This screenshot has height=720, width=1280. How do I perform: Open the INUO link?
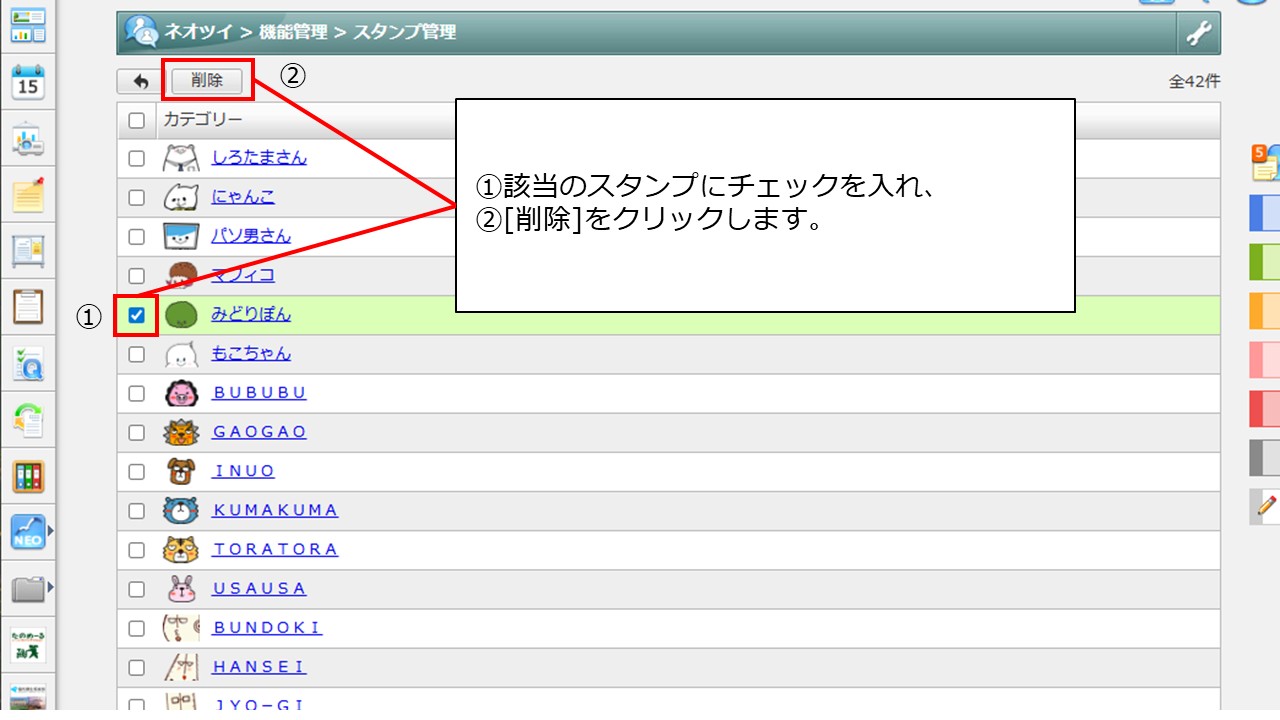(x=244, y=471)
